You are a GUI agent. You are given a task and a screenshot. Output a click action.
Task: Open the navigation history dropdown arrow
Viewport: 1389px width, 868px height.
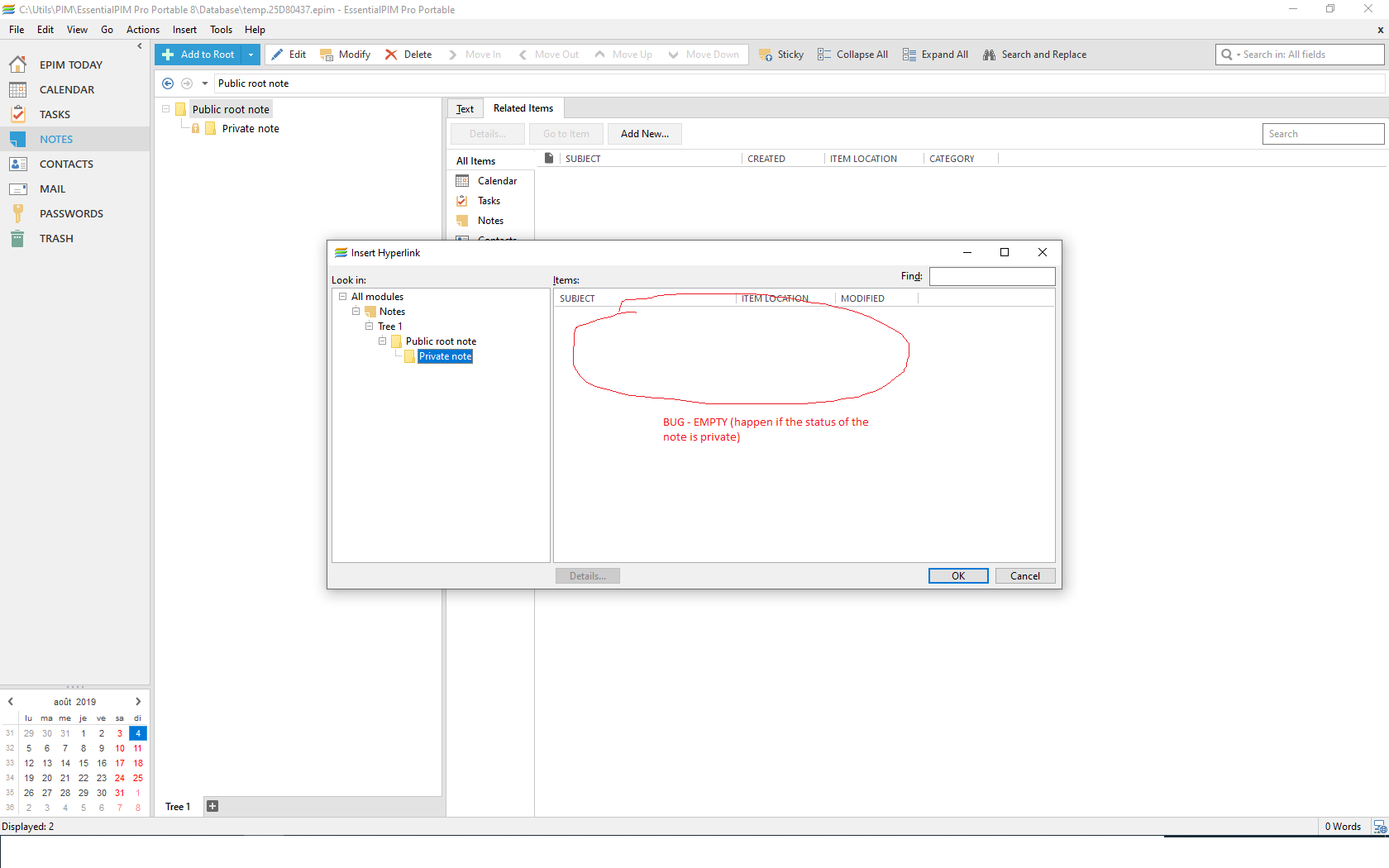205,83
